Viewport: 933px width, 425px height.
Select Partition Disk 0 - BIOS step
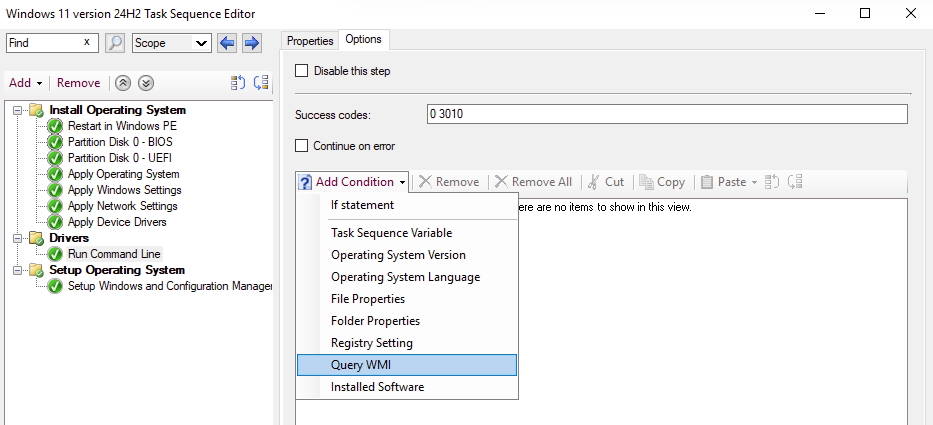(120, 142)
